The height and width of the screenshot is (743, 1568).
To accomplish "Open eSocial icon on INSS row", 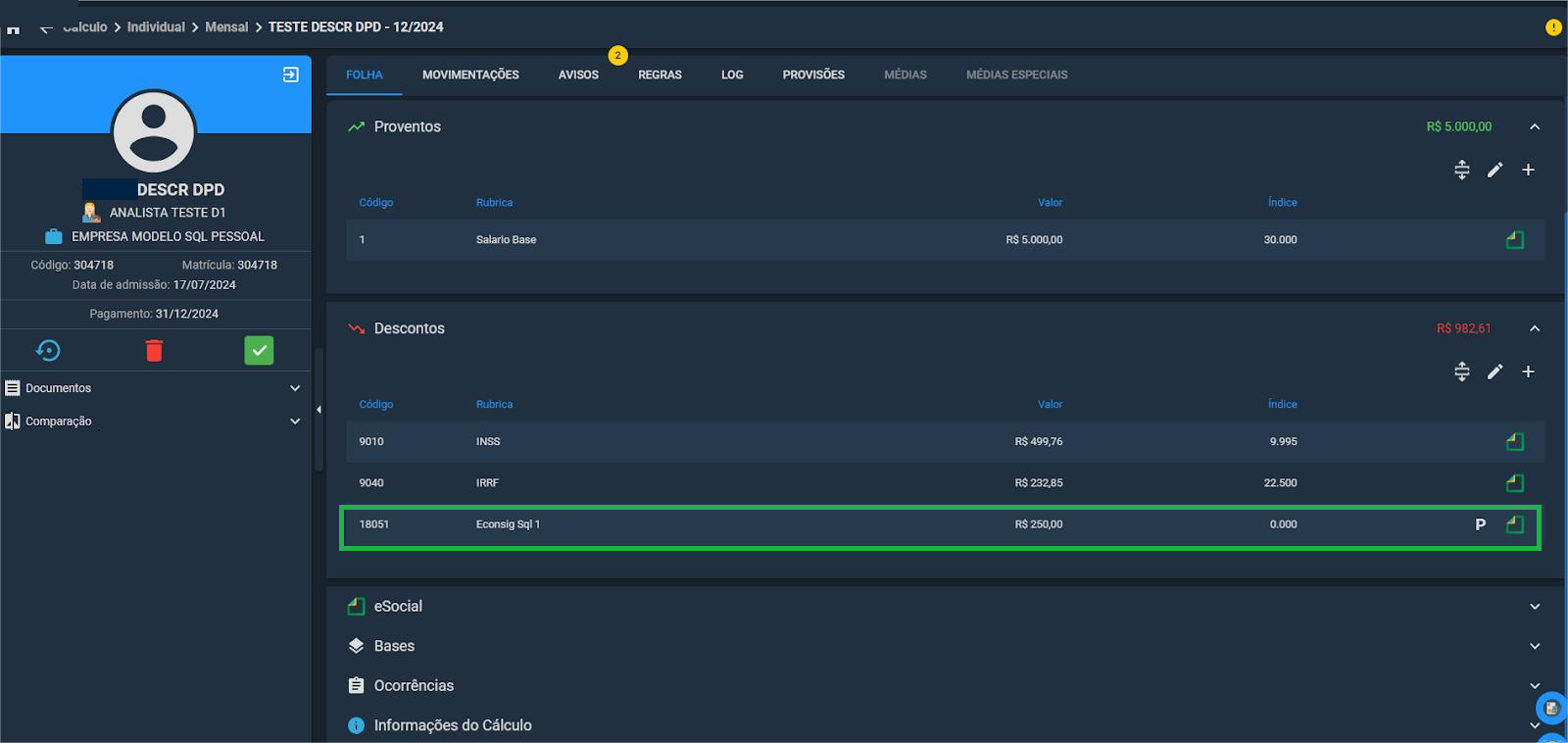I will click(1515, 441).
